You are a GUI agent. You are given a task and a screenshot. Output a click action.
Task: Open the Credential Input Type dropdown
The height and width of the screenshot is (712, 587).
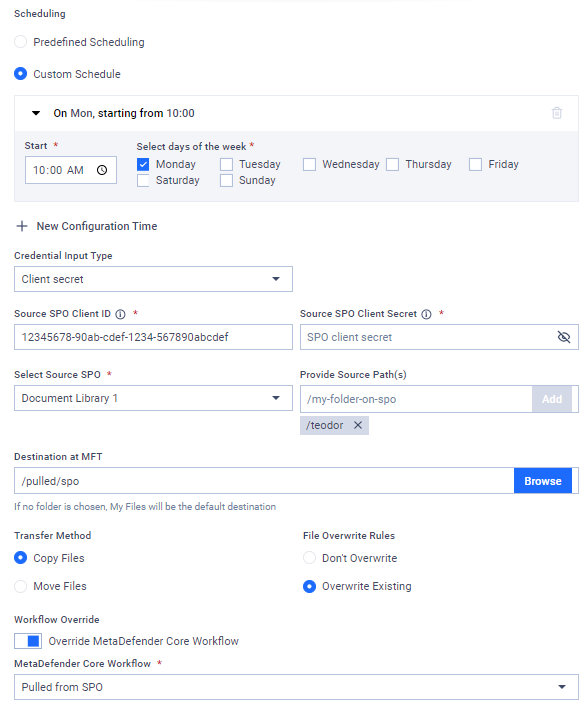tap(153, 279)
